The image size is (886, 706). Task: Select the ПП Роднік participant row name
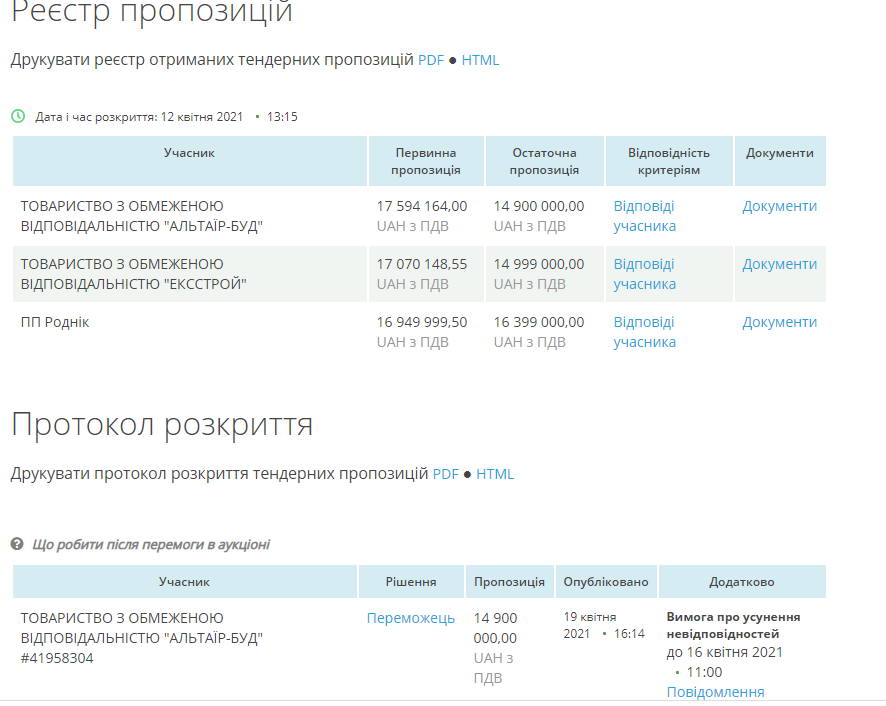pyautogui.click(x=55, y=322)
